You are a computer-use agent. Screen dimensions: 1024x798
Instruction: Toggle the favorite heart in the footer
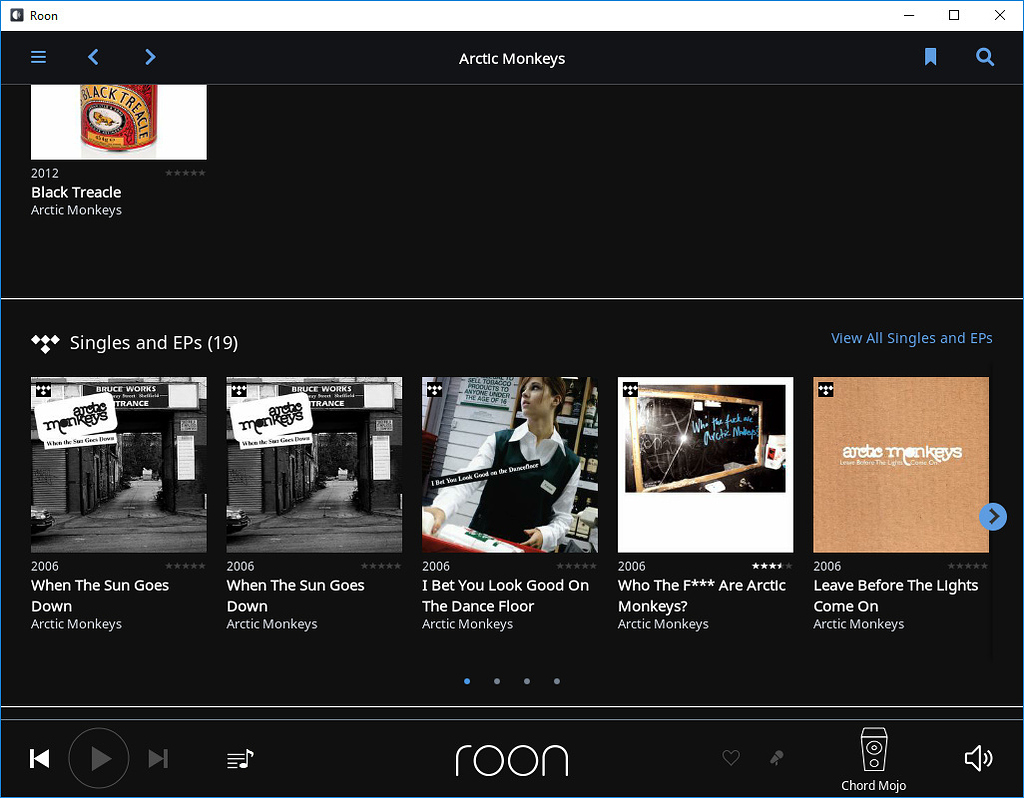point(731,758)
